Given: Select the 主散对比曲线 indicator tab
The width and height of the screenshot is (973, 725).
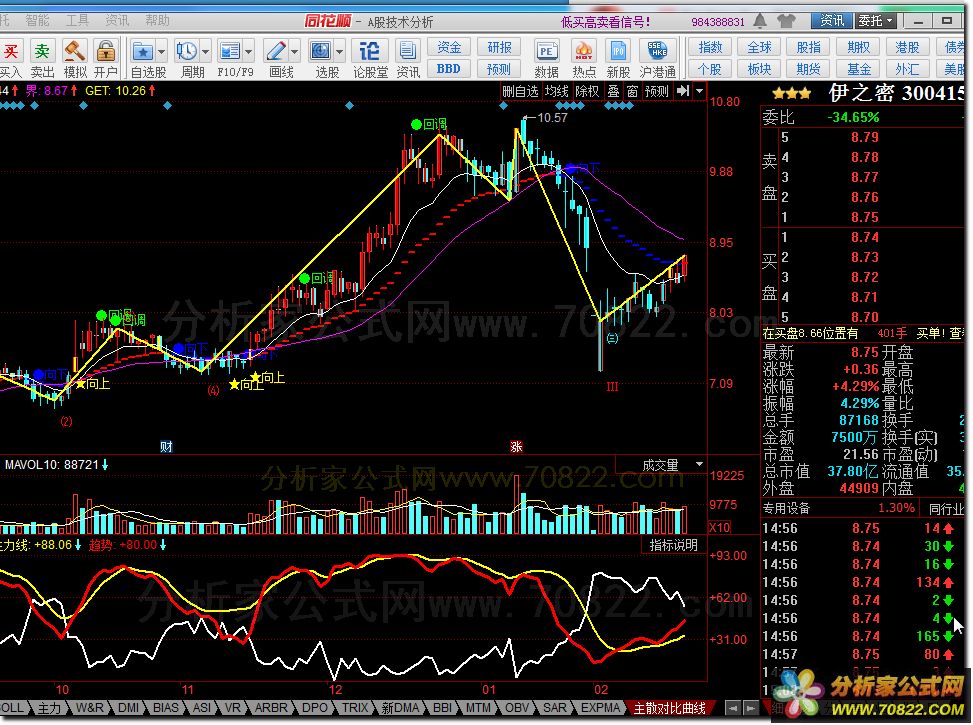Looking at the screenshot, I should click(x=669, y=708).
